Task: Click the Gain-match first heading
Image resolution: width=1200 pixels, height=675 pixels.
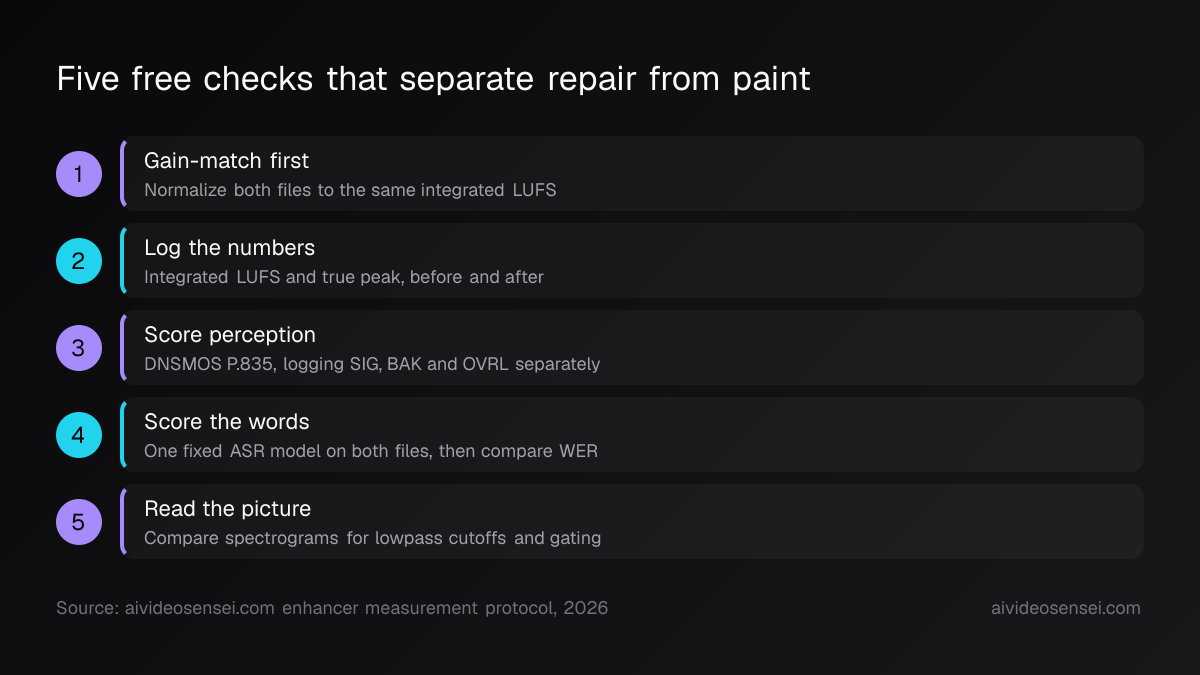Action: (x=227, y=160)
